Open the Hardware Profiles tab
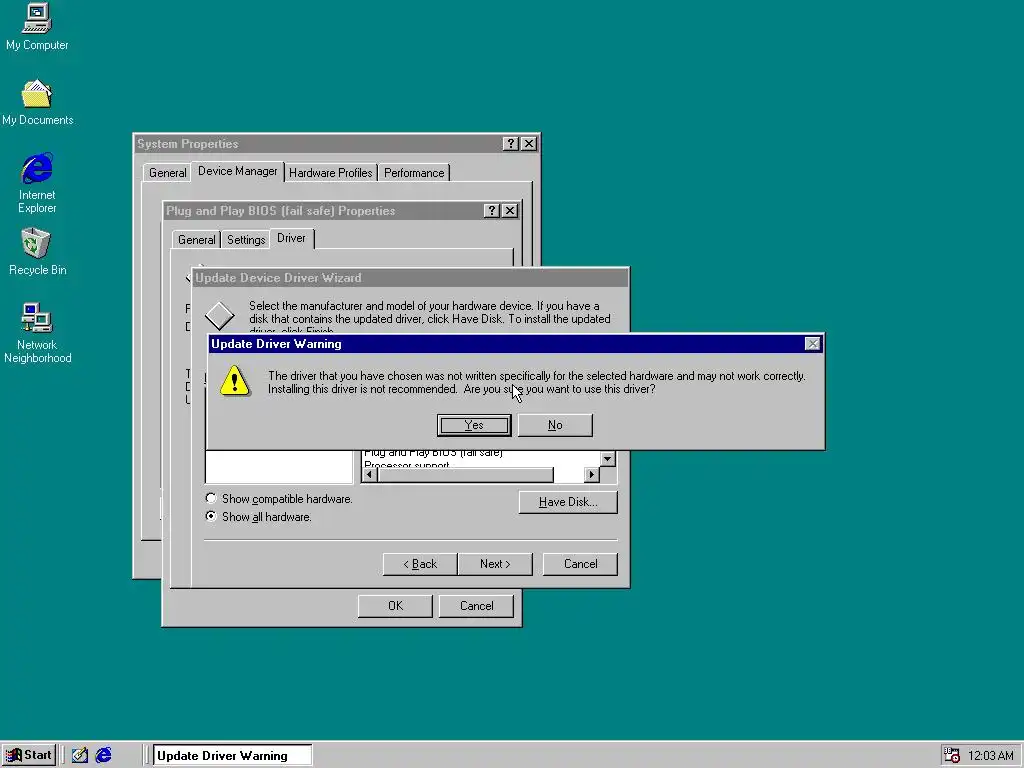Screen dimensions: 1024x768 point(330,173)
